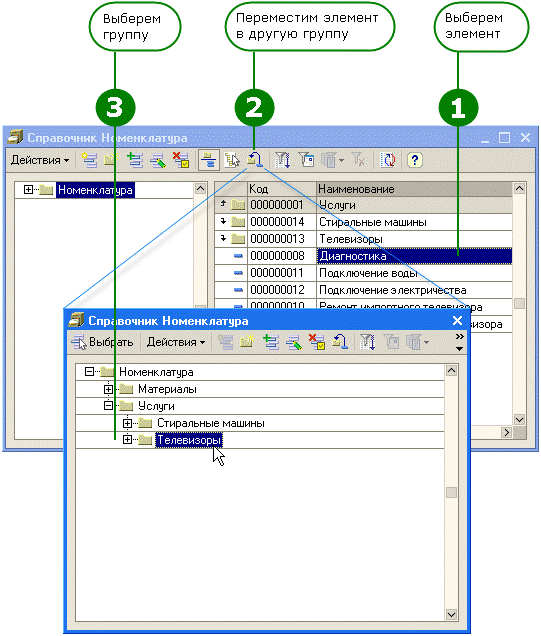
Task: Select Материалы group in front window tree
Action: [x=167, y=389]
